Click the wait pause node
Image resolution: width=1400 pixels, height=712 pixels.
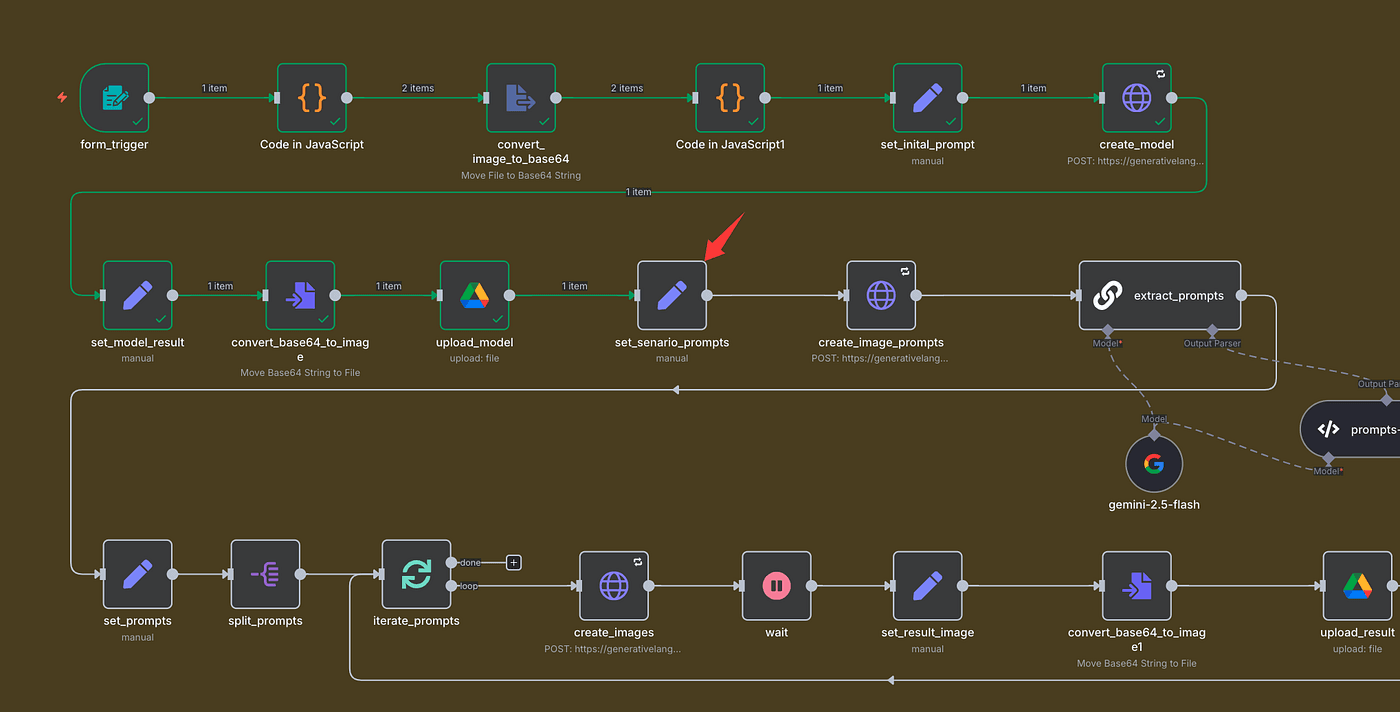(x=776, y=586)
